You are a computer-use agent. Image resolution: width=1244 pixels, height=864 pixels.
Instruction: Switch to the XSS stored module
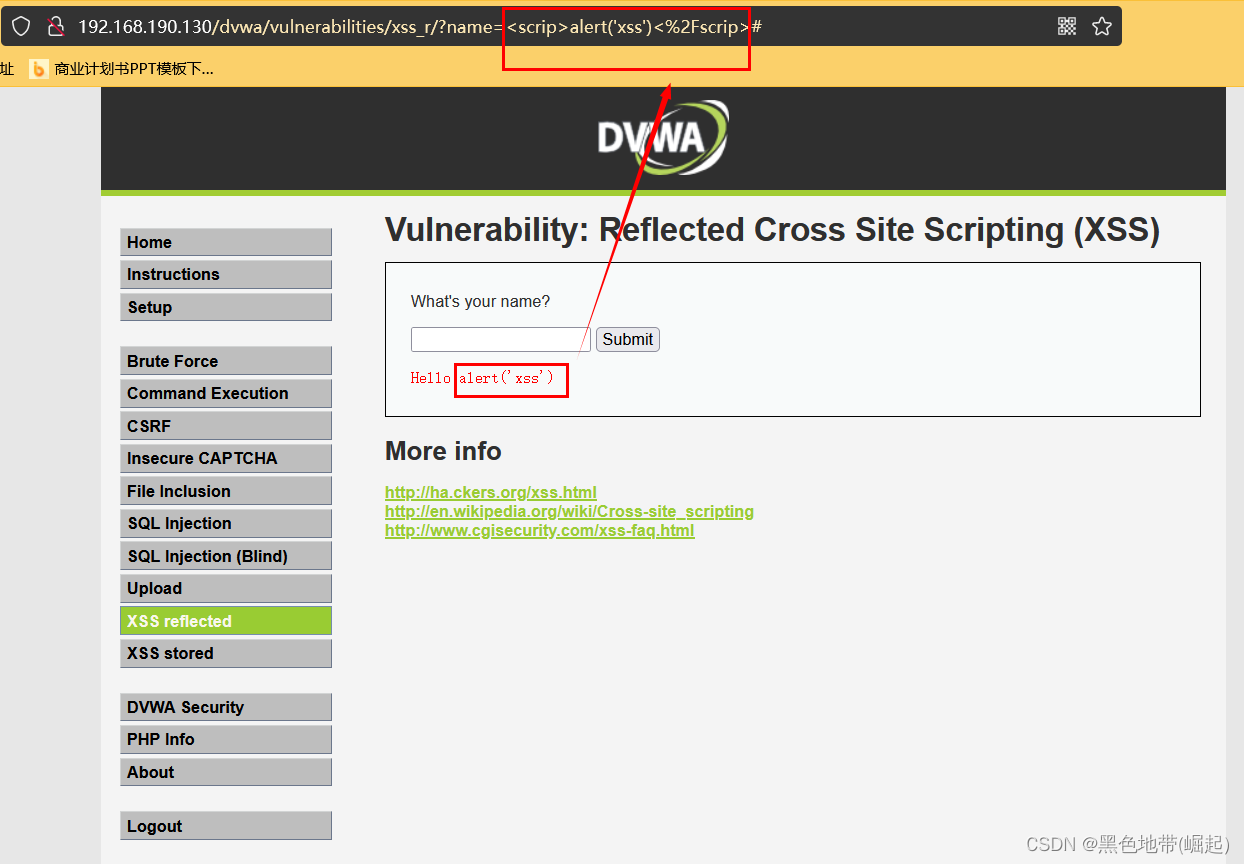[x=225, y=653]
